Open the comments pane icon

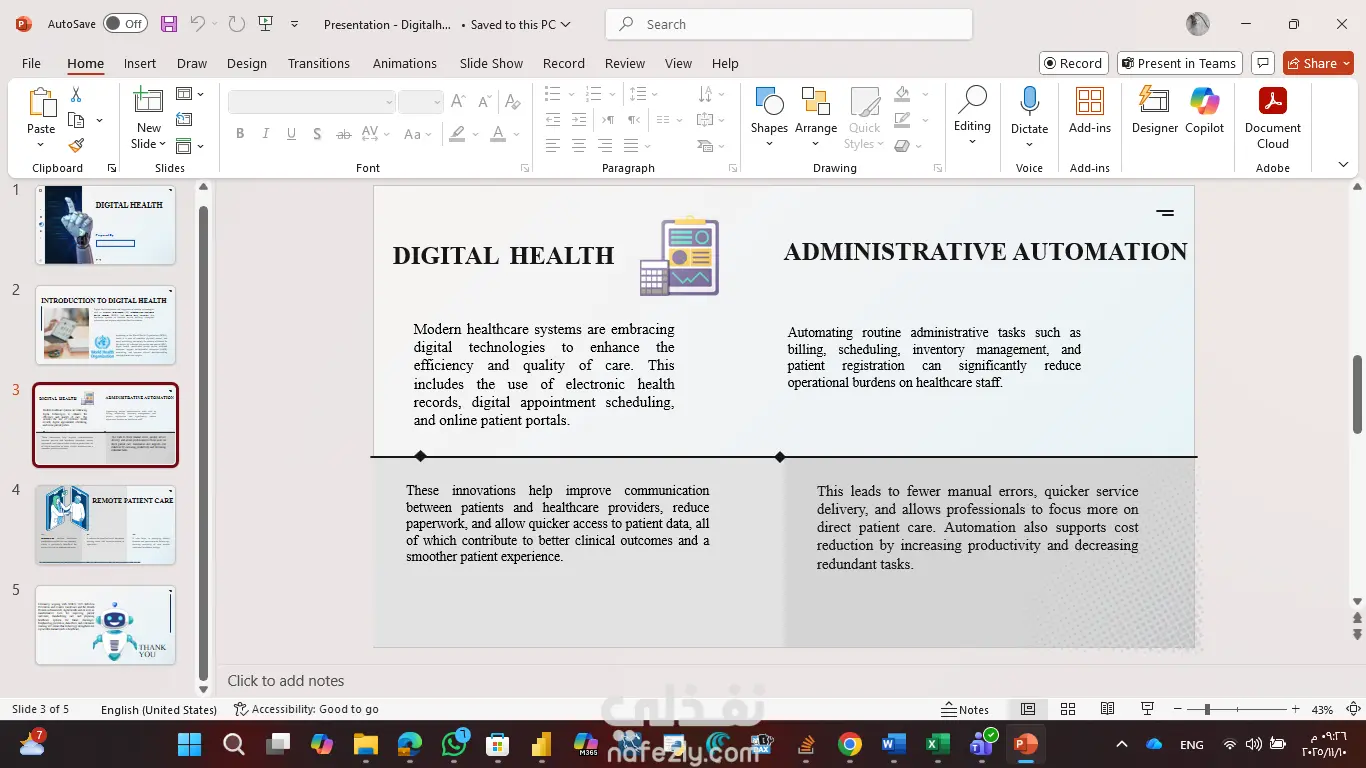click(x=1263, y=63)
